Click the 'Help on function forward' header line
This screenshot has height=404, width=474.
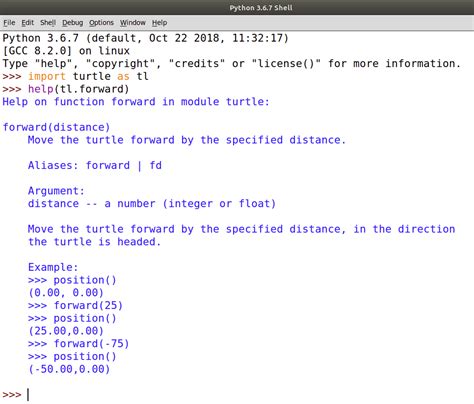tap(136, 102)
